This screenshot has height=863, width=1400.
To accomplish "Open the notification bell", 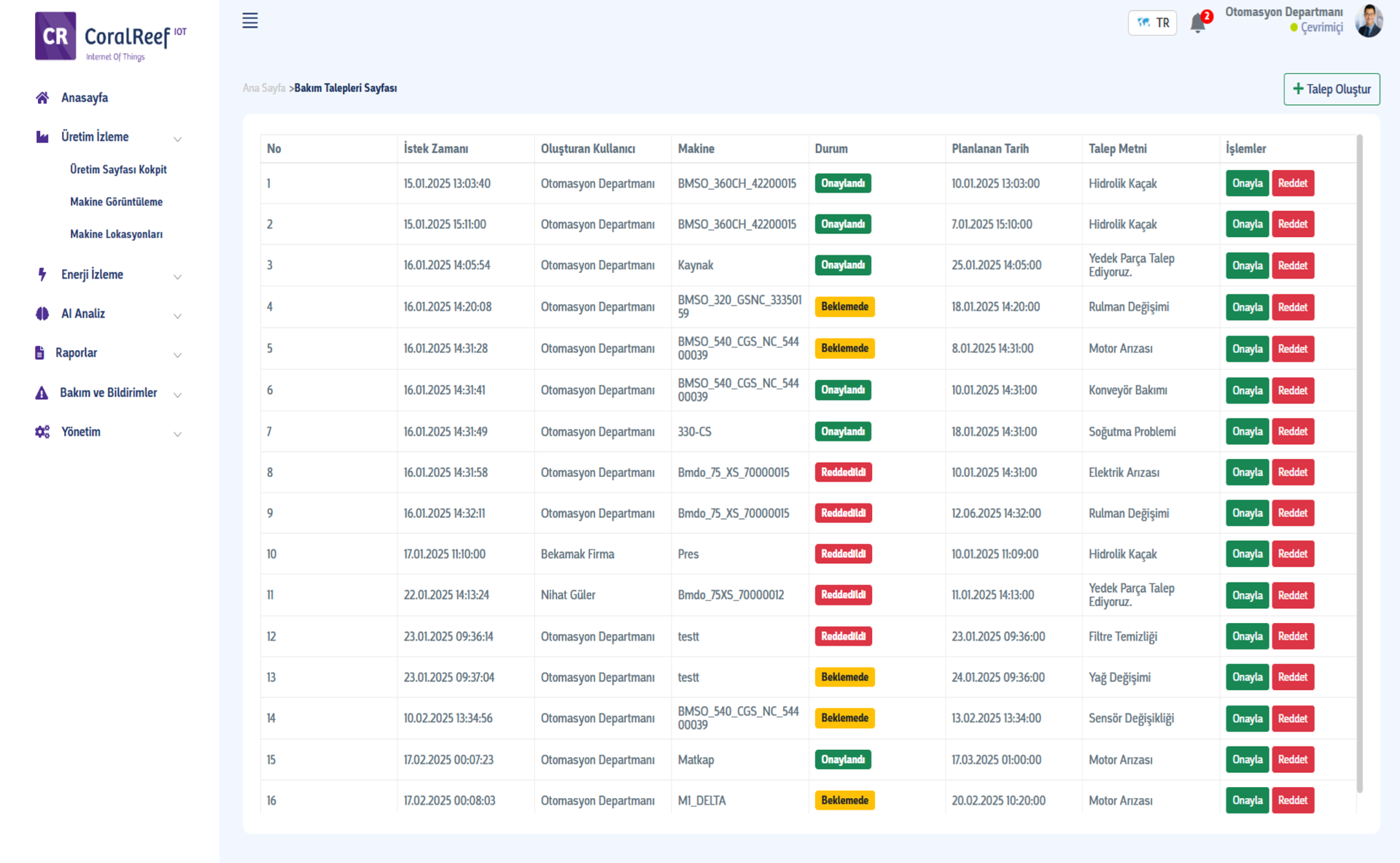I will 1197,23.
